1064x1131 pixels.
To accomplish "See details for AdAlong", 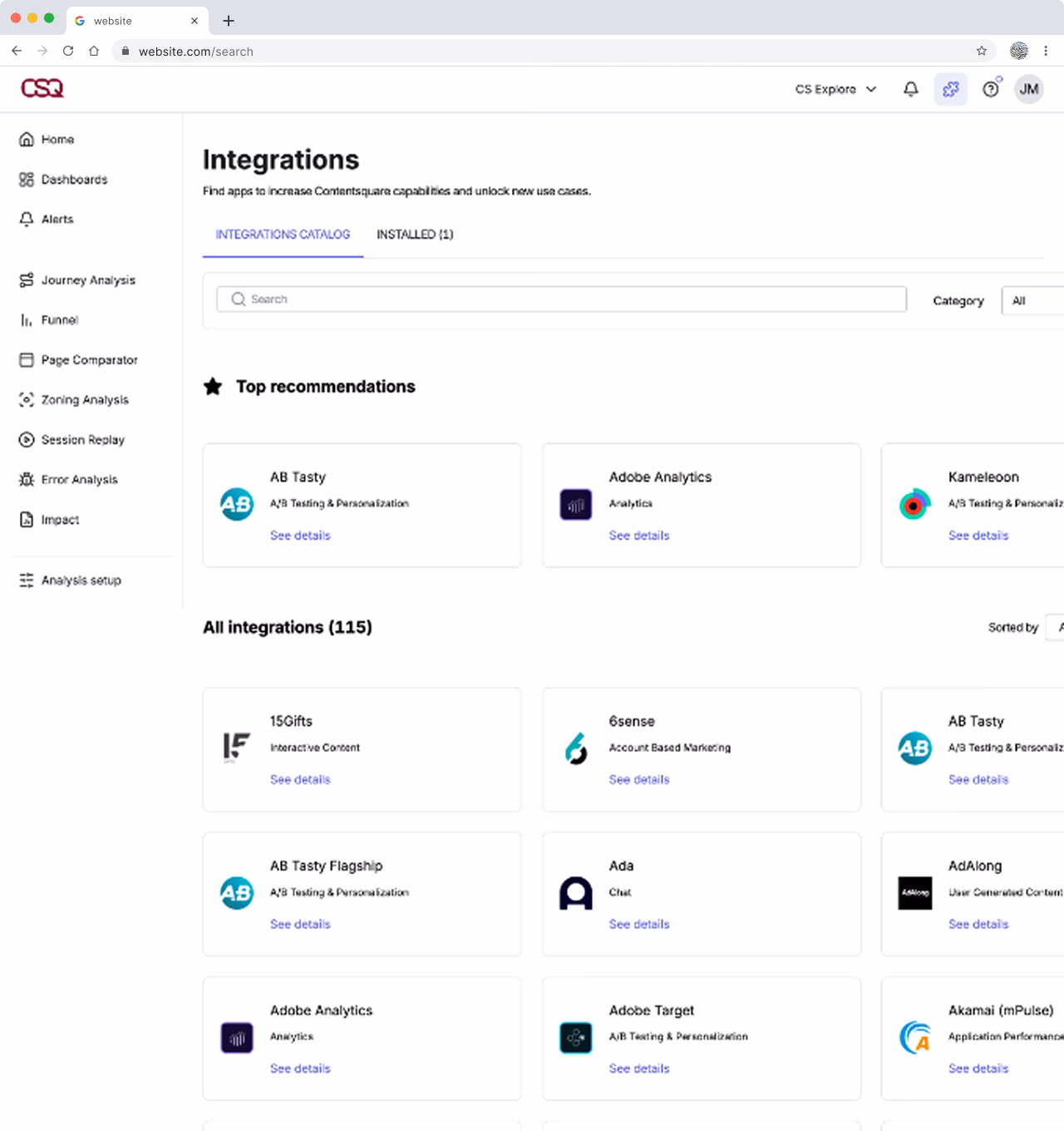I will [x=978, y=925].
